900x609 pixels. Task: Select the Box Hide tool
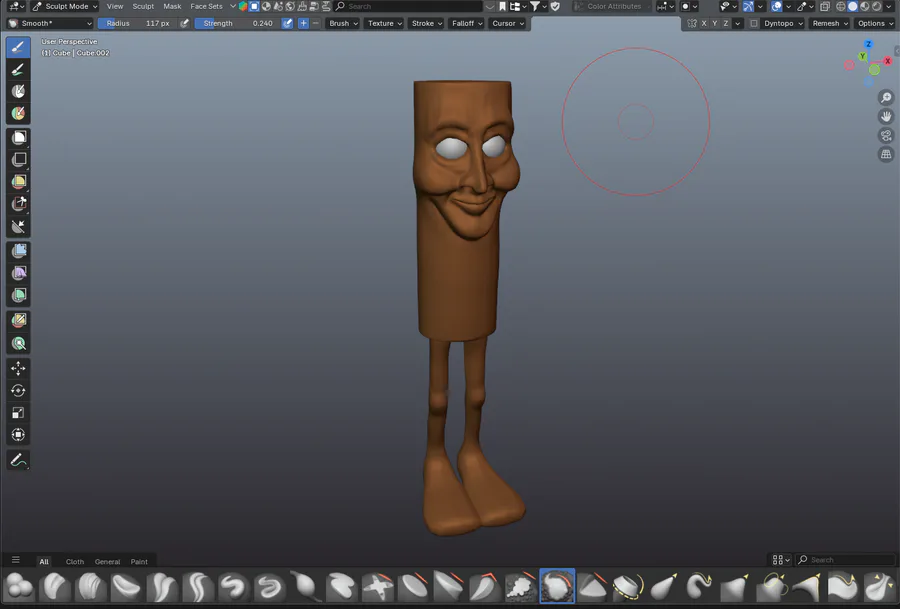click(x=18, y=160)
